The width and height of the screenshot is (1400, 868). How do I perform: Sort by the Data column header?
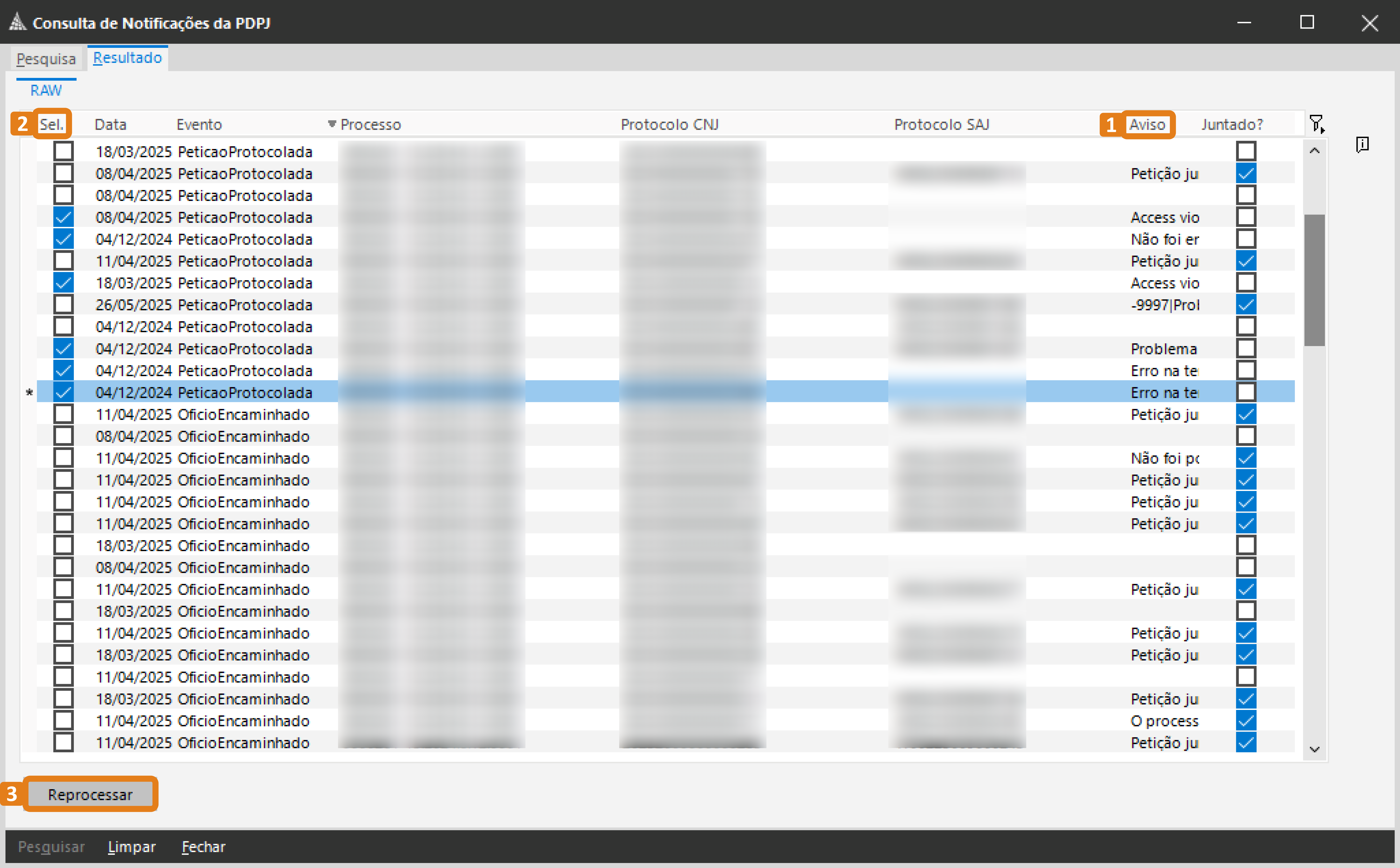[110, 124]
